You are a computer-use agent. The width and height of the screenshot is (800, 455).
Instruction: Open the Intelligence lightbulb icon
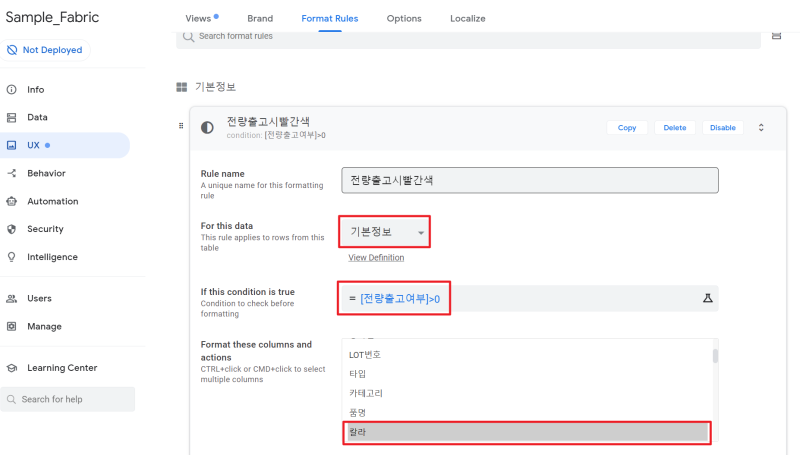(x=11, y=257)
